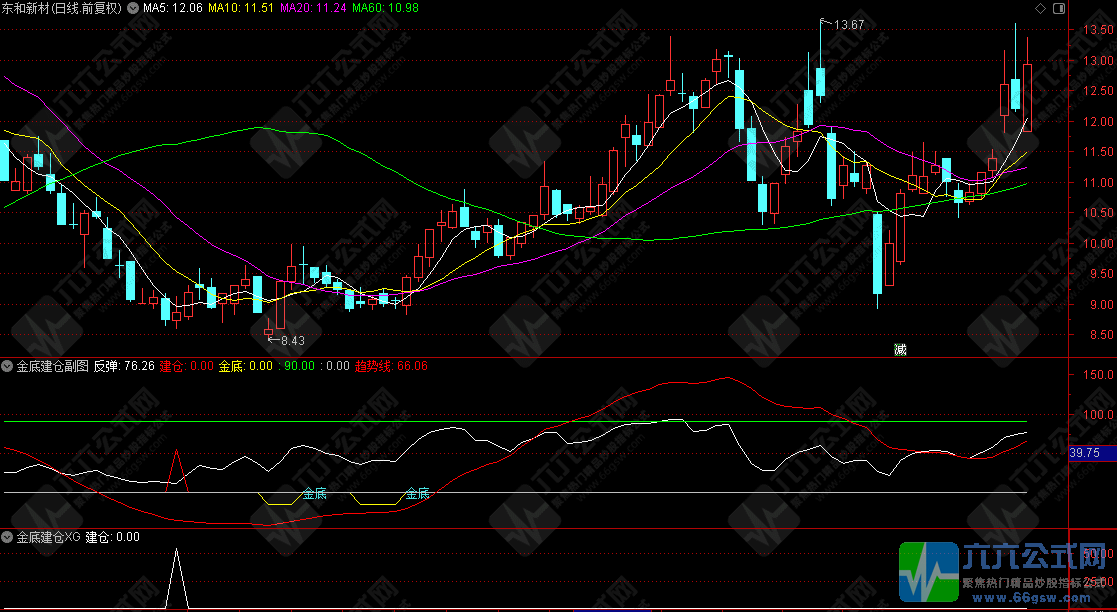Click the 13.67 high price marker
The image size is (1117, 612).
click(847, 24)
